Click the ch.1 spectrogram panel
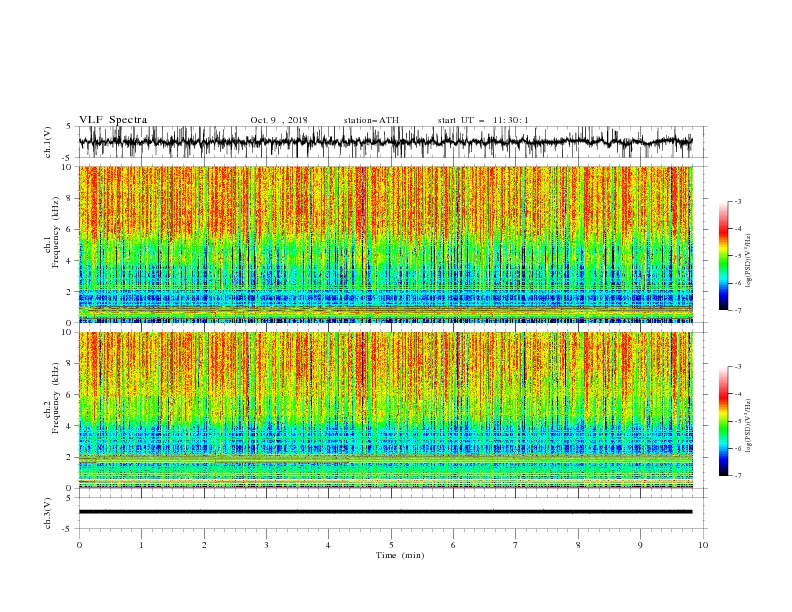792x612 pixels. [x=385, y=244]
